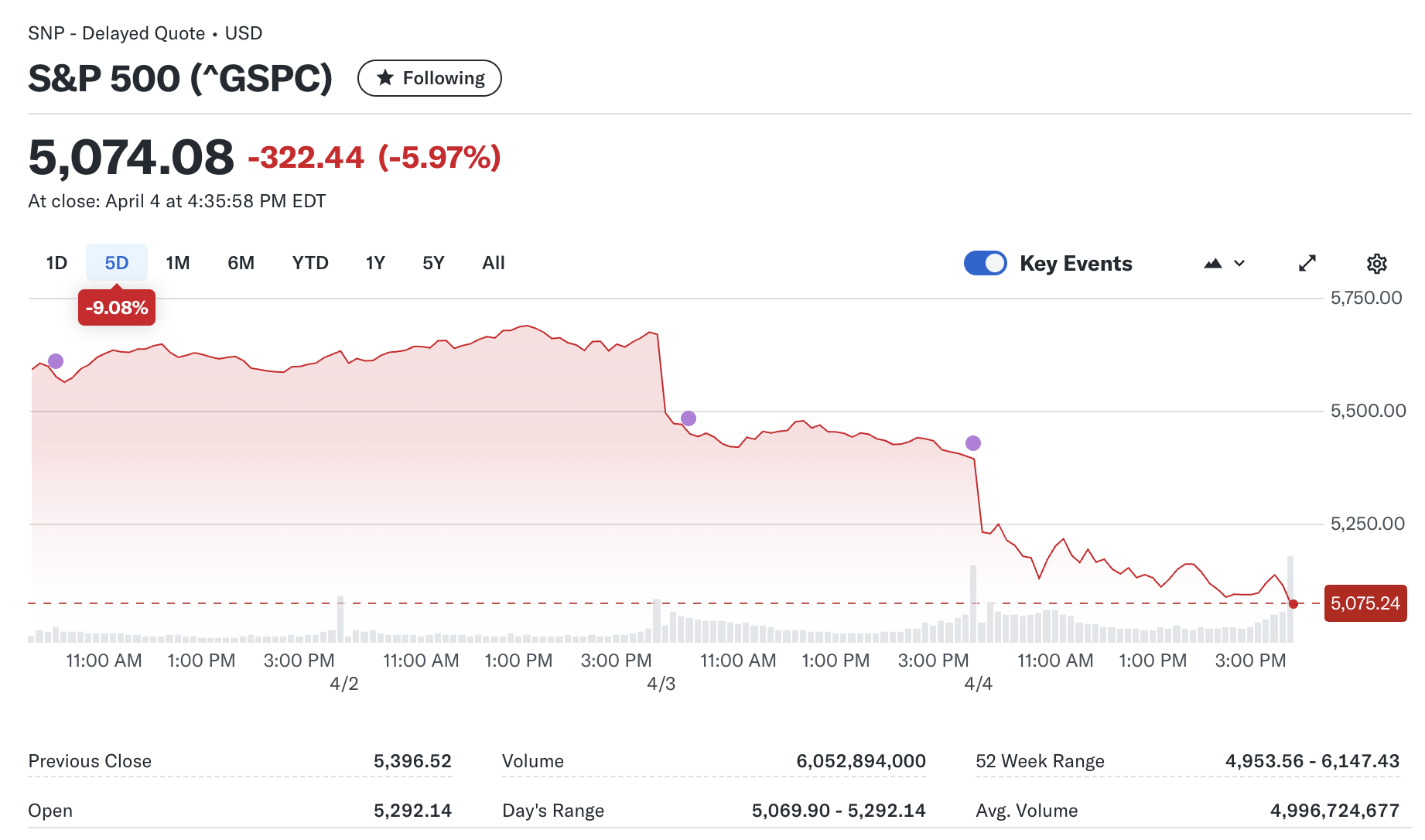
Task: Click the 5,750.00 y-axis label
Action: click(x=1366, y=298)
